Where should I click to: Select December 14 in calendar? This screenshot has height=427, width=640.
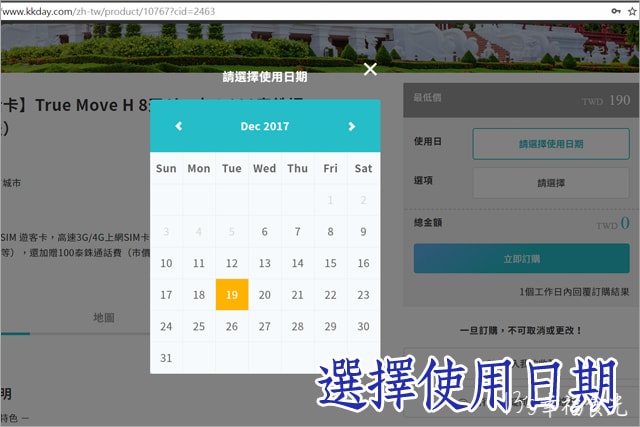tap(298, 263)
